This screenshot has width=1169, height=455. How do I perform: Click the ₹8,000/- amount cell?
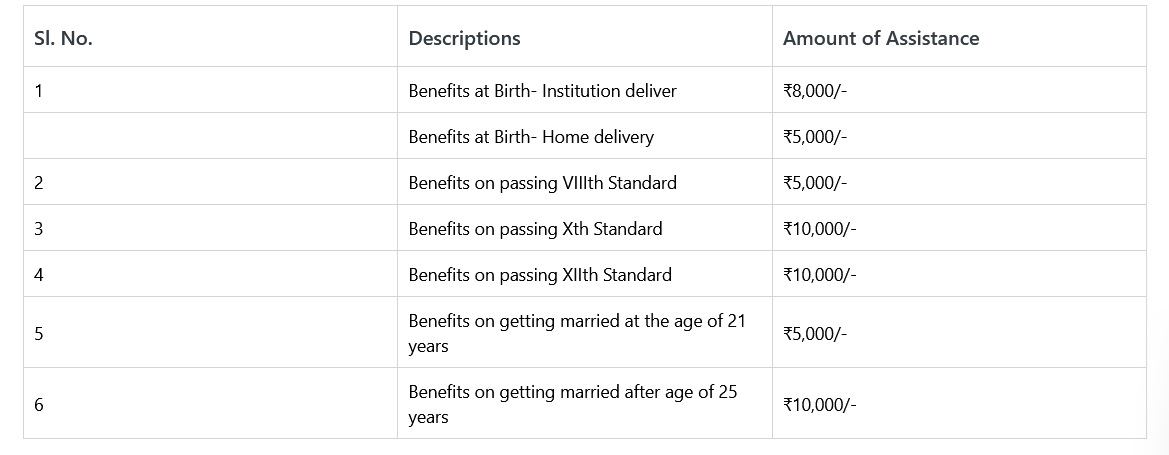pyautogui.click(x=815, y=91)
